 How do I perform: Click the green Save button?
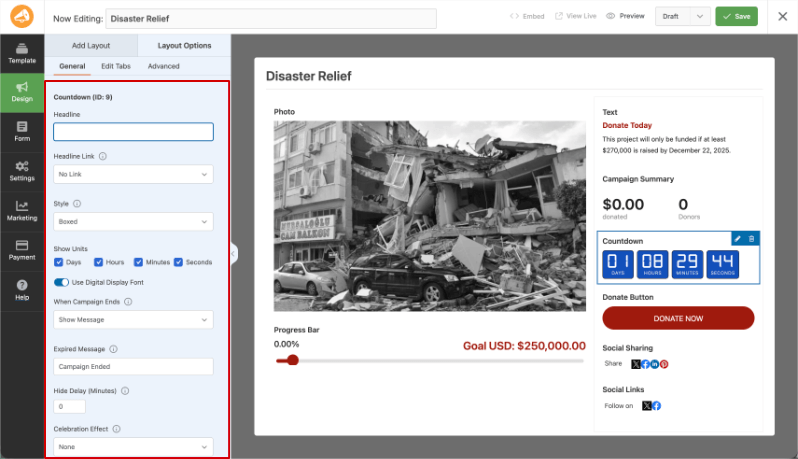(736, 16)
